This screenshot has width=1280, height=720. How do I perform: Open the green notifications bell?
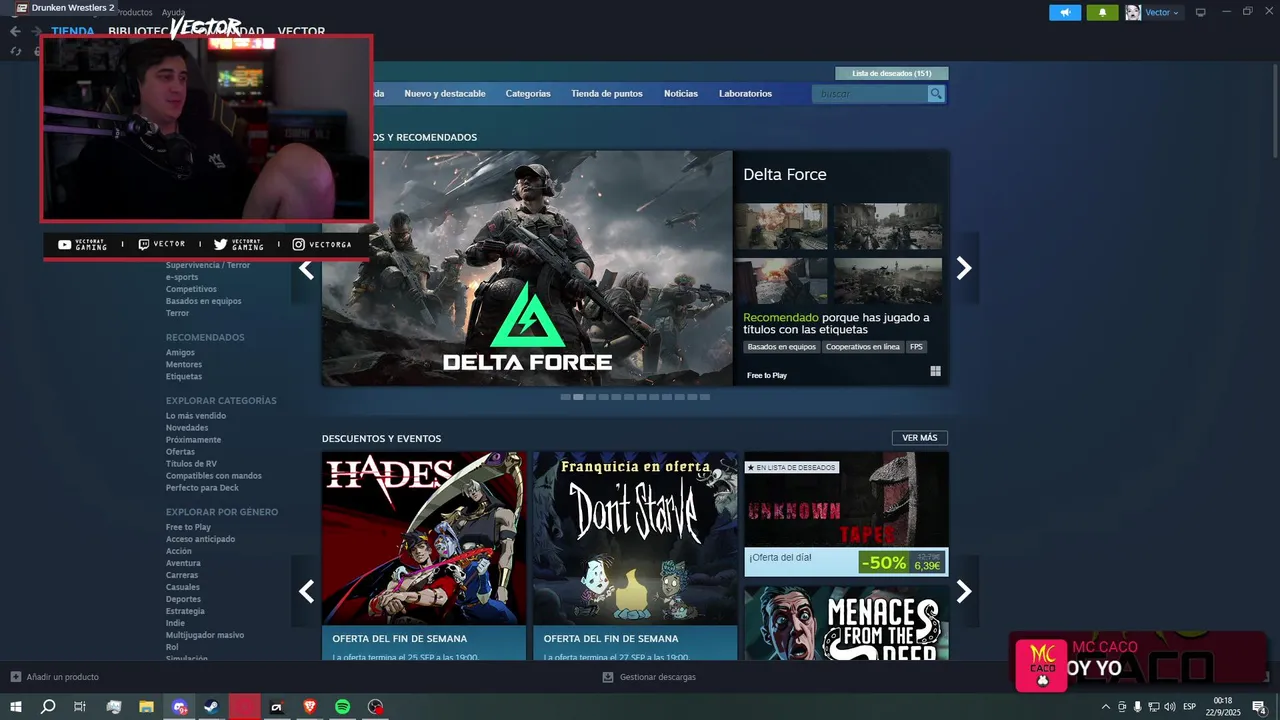coord(1102,12)
